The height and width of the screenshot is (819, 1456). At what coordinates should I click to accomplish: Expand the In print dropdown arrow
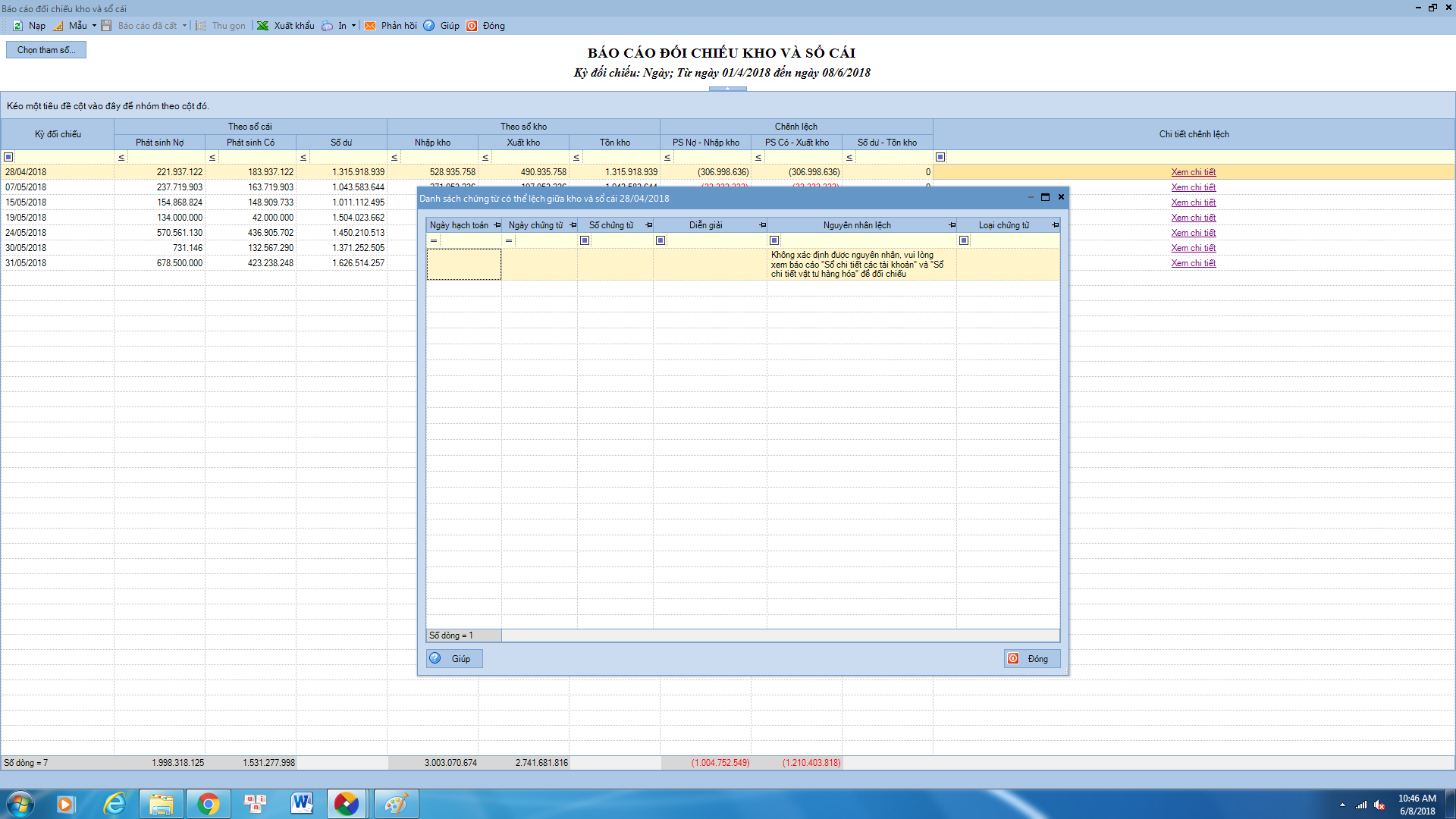(x=353, y=26)
